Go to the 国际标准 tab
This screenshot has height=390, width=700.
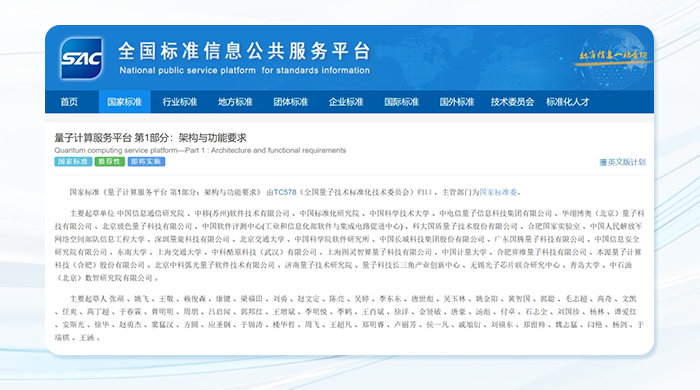pyautogui.click(x=401, y=102)
